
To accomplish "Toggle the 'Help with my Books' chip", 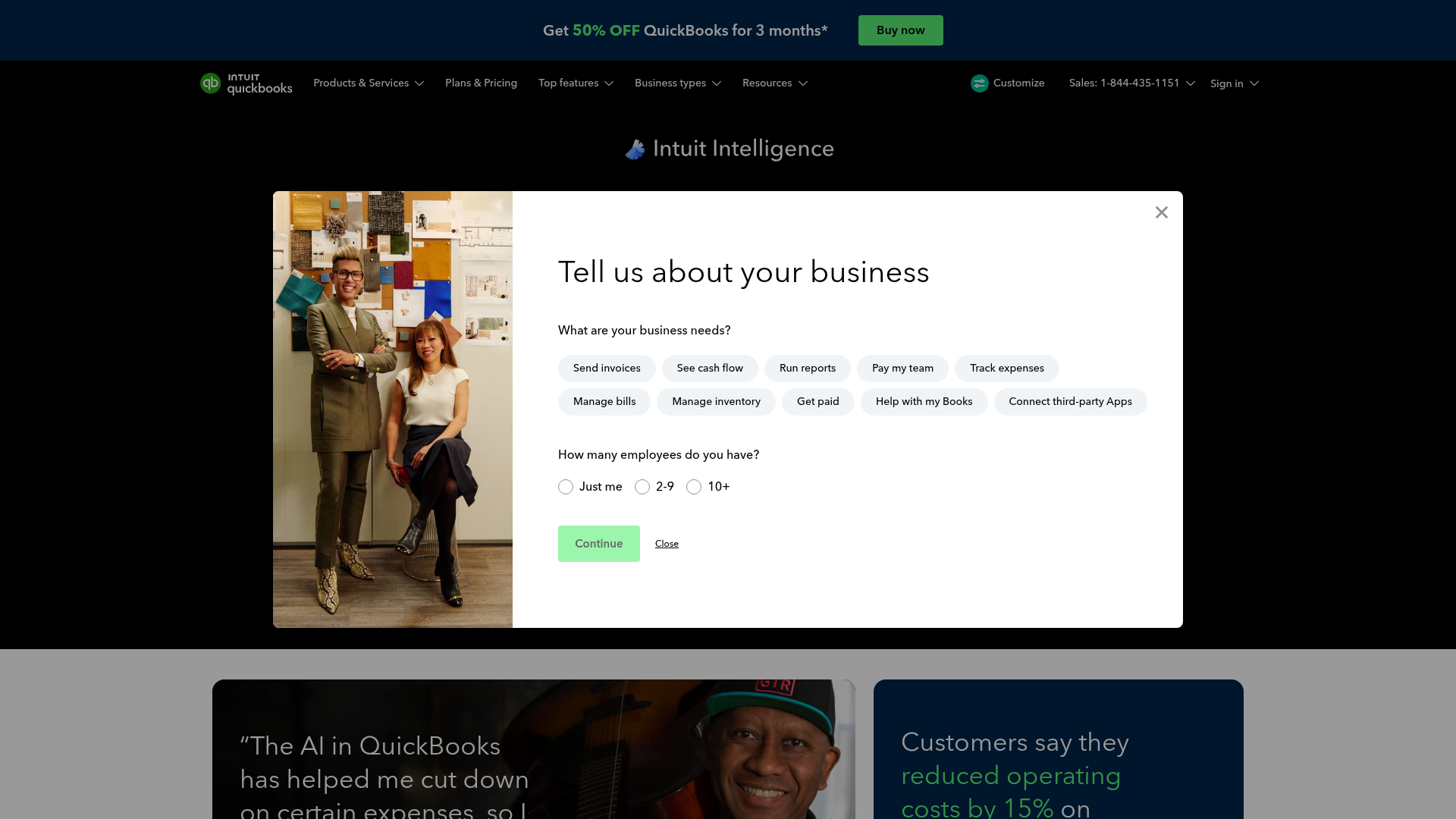I will click(x=924, y=402).
